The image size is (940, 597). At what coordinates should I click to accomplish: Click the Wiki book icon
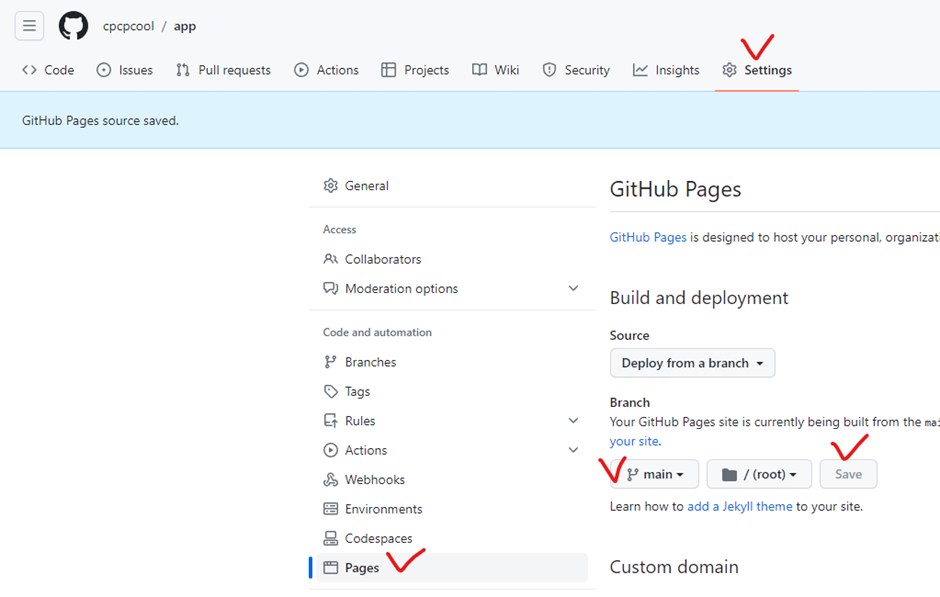pos(480,70)
